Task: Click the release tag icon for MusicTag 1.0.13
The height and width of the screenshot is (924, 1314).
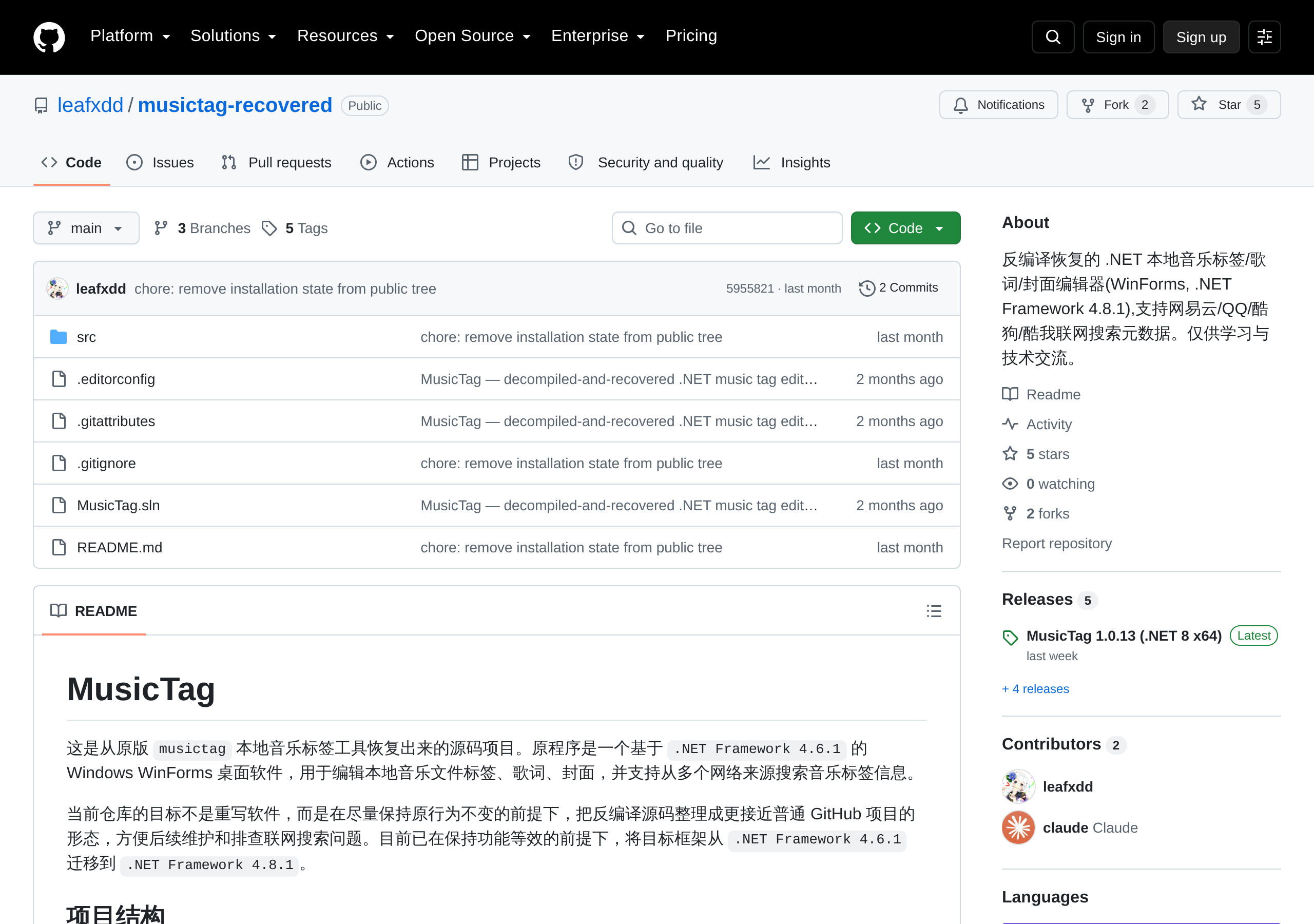Action: (1010, 637)
